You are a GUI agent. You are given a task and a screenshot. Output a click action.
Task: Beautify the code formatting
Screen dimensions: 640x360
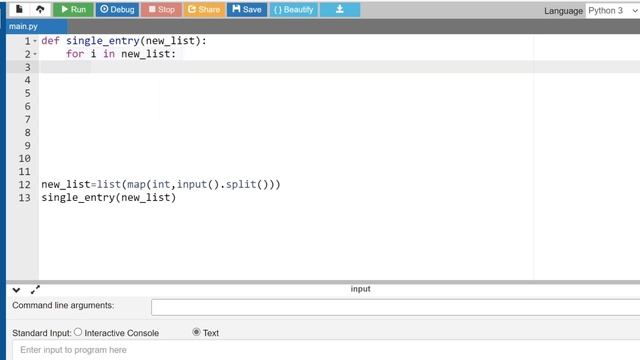tap(293, 9)
